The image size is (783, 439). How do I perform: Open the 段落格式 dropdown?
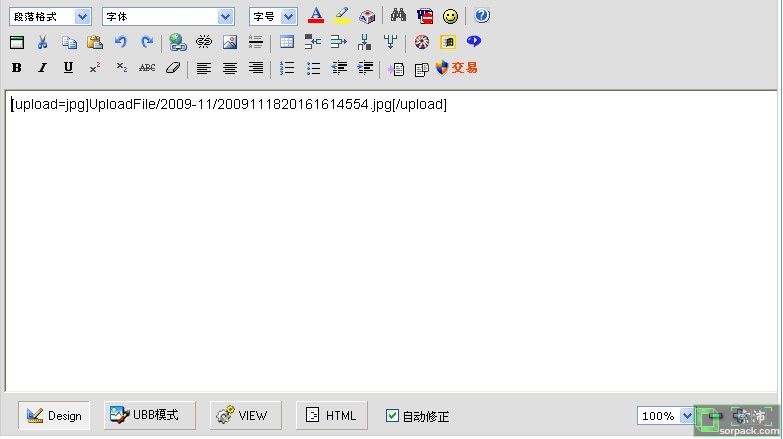49,16
